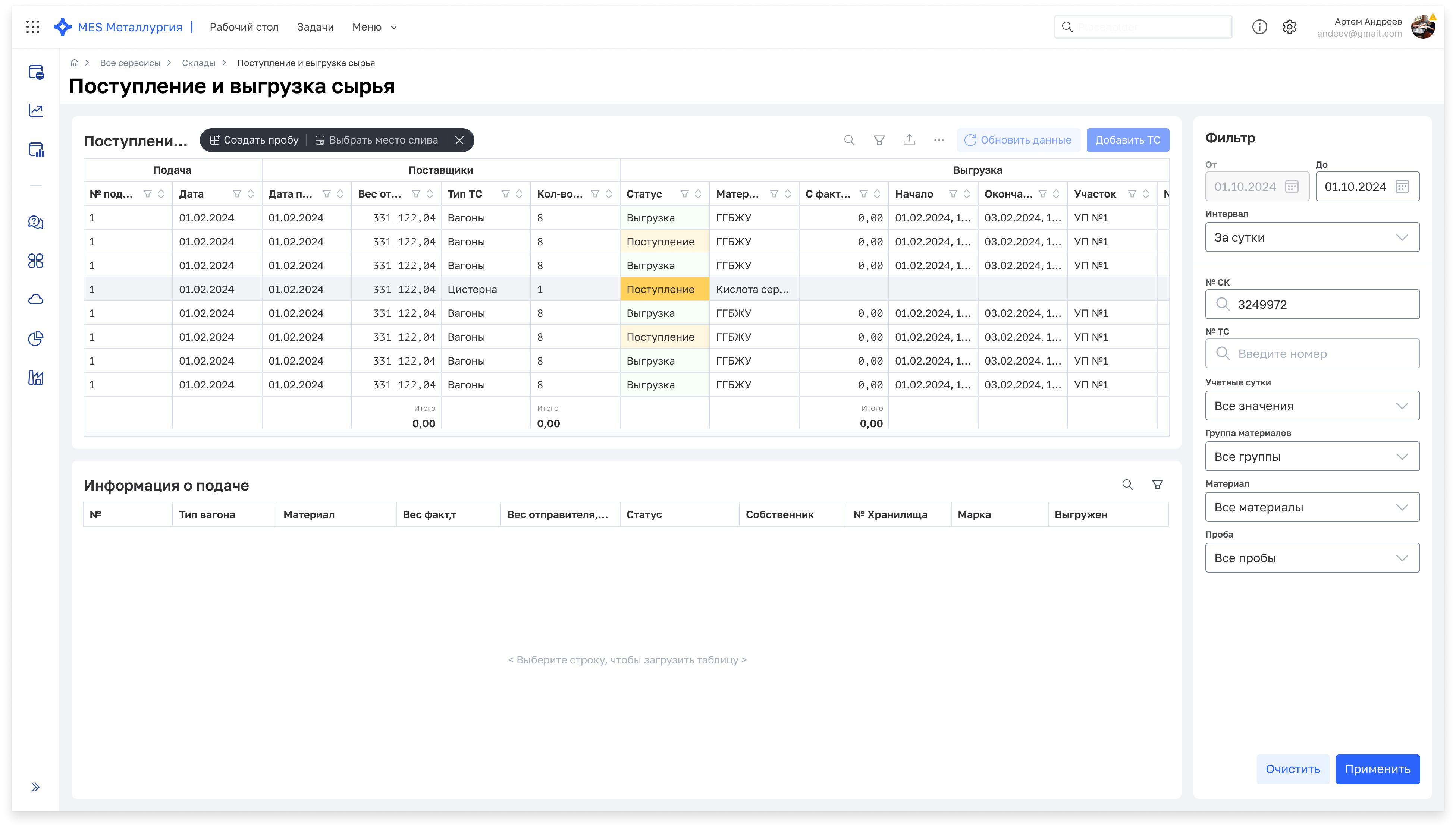Click Применить filter button

coord(1377,769)
